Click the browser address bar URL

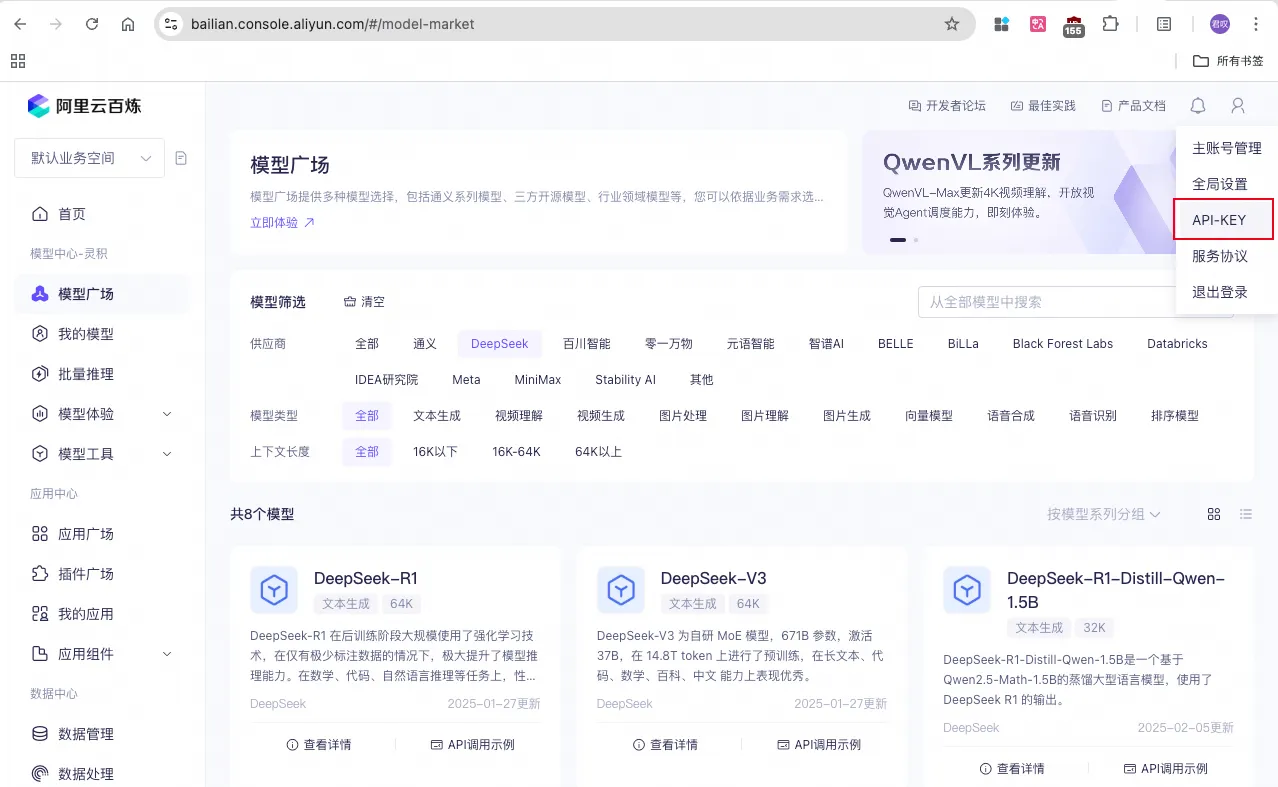[x=333, y=24]
